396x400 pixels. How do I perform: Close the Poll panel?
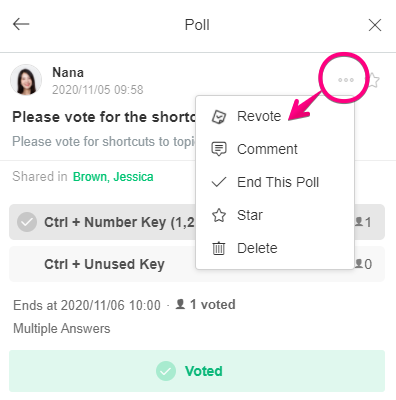click(375, 25)
